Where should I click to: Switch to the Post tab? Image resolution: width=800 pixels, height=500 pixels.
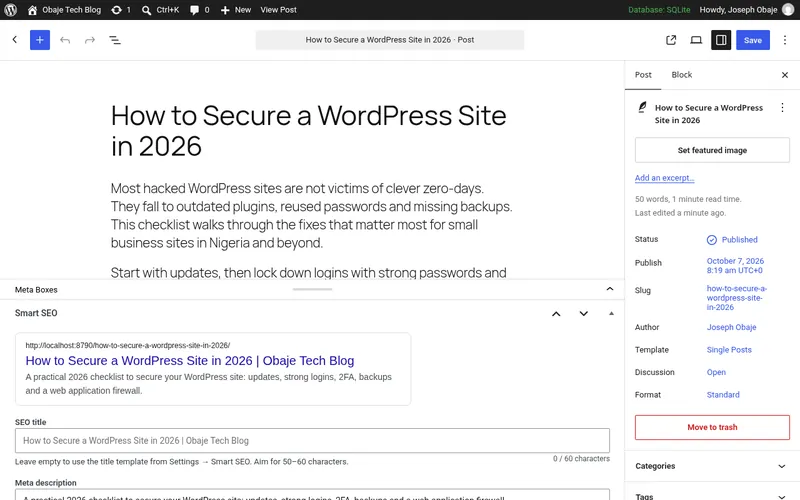coord(643,75)
